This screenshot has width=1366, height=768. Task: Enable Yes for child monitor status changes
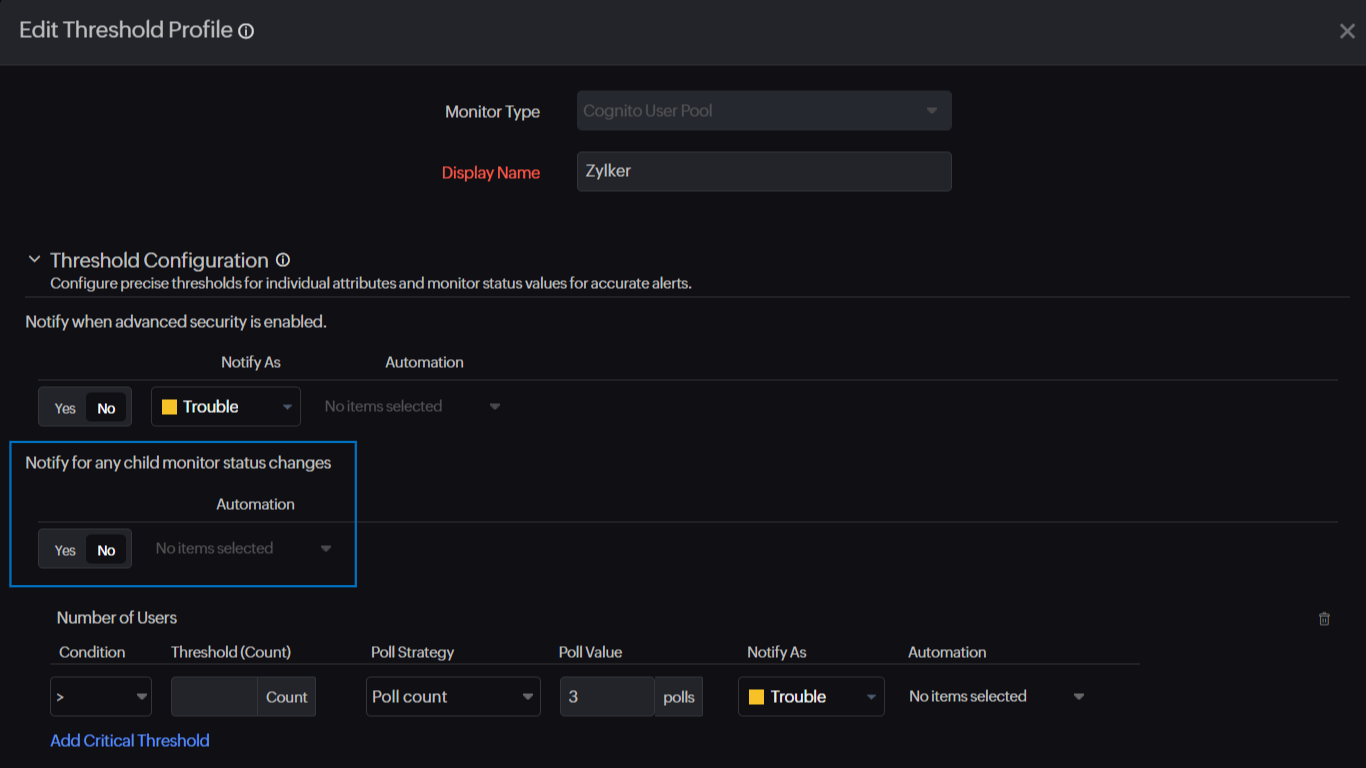(65, 550)
